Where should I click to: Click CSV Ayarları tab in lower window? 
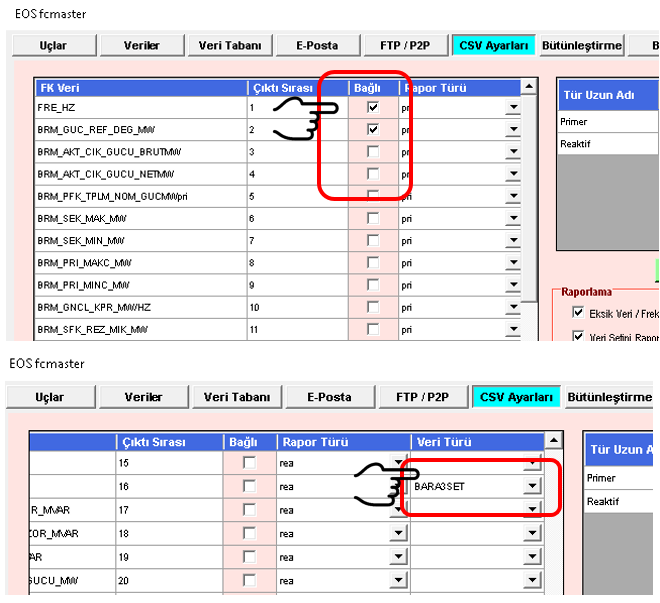(516, 397)
